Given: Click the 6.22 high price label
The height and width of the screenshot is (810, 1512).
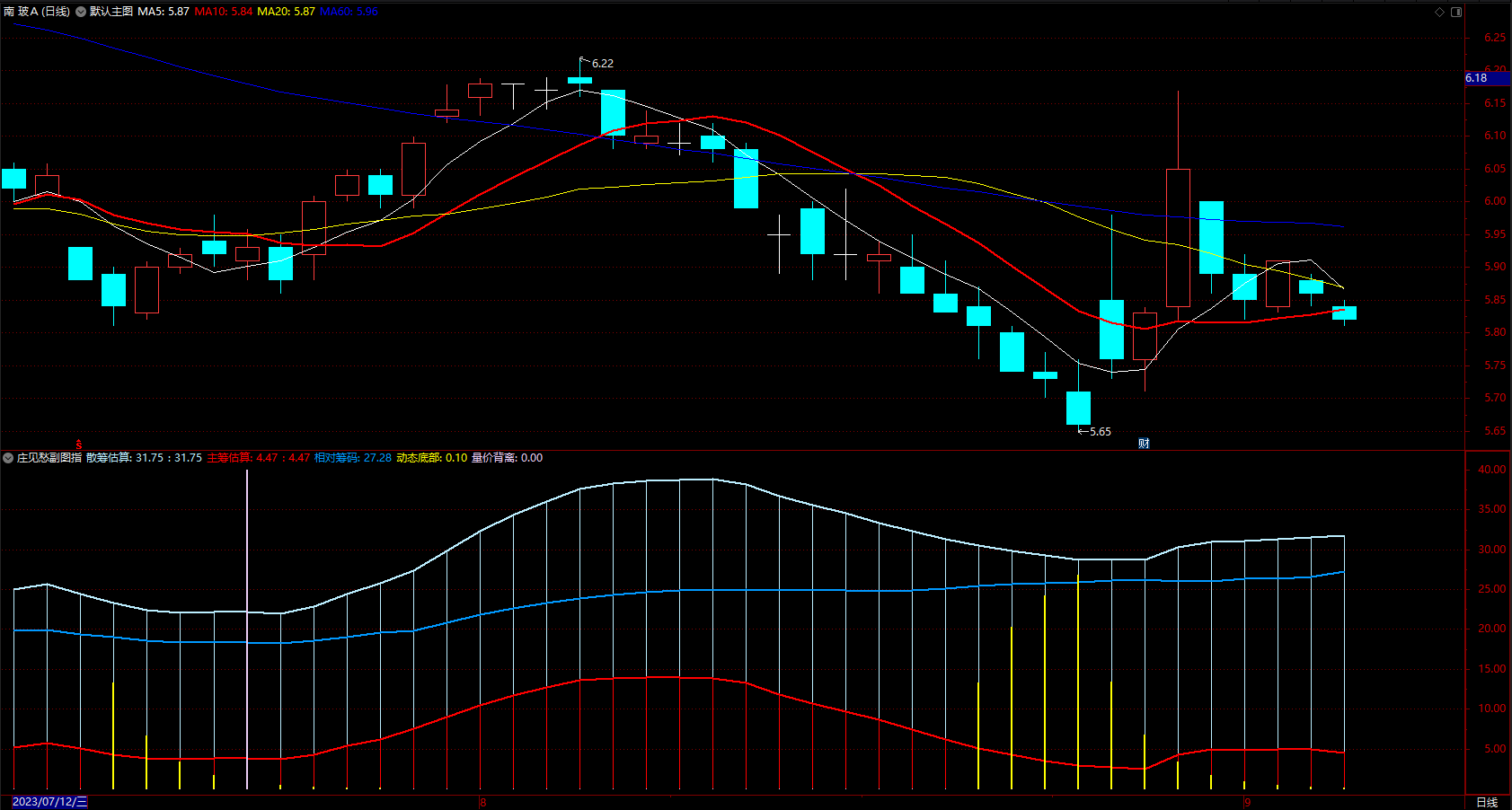Looking at the screenshot, I should tap(603, 64).
